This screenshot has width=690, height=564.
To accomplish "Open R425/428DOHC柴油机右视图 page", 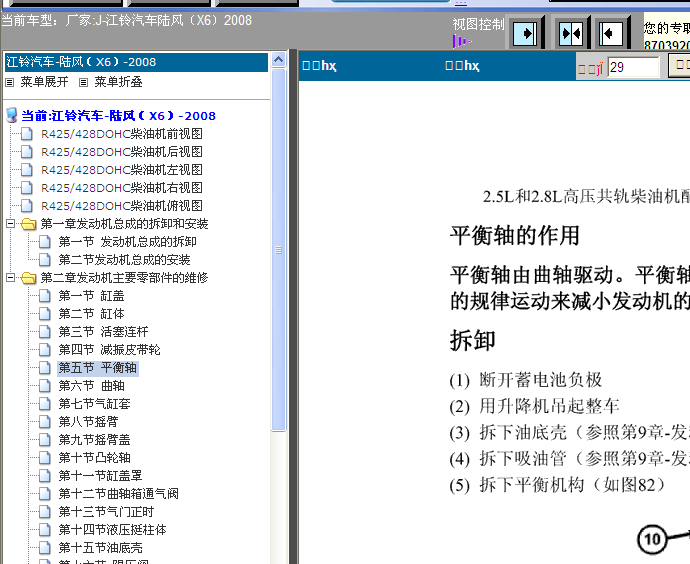I will [122, 188].
